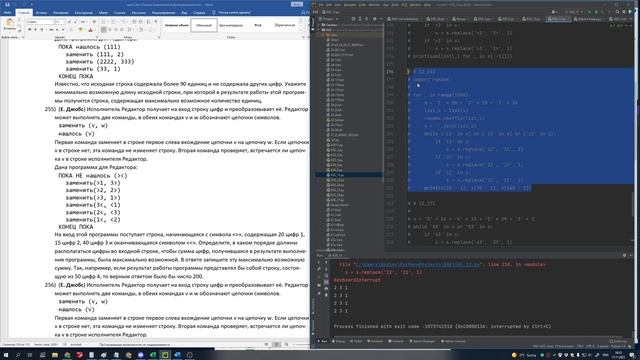The width and height of the screenshot is (640, 360).
Task: Open the font size combo box in Word
Action: pos(60,22)
